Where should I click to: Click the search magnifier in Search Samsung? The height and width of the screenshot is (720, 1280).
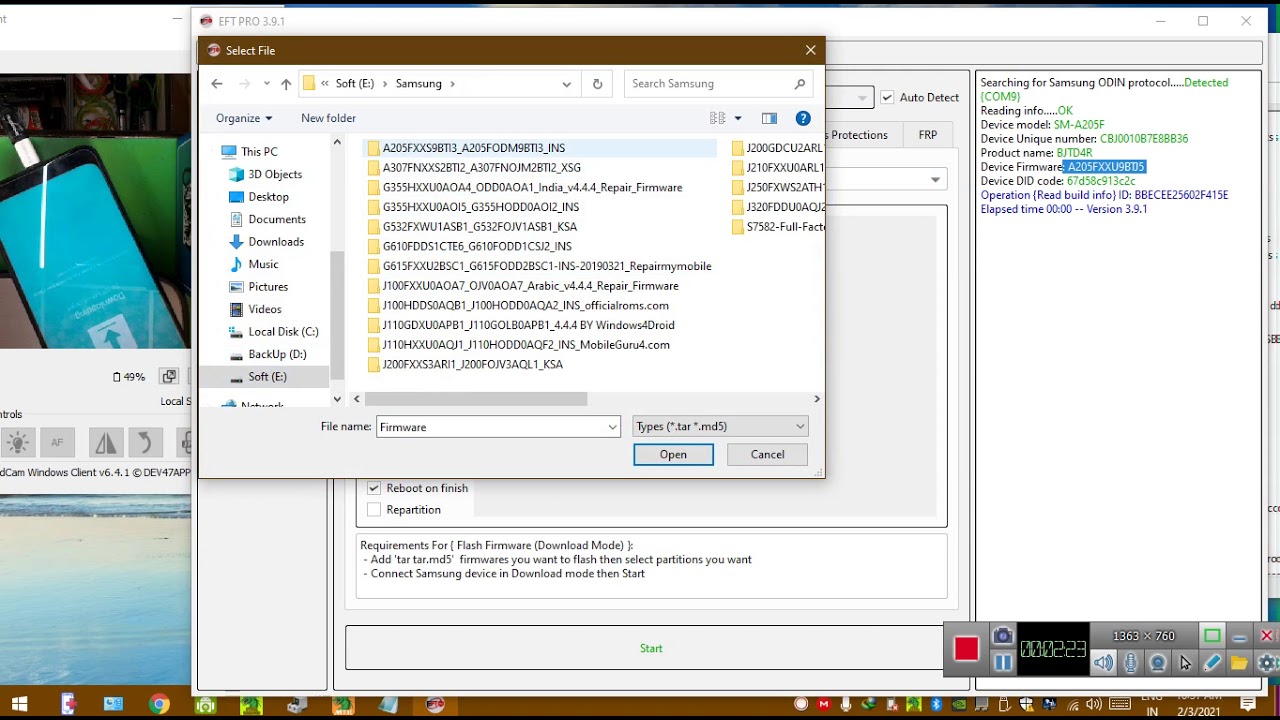coord(800,84)
